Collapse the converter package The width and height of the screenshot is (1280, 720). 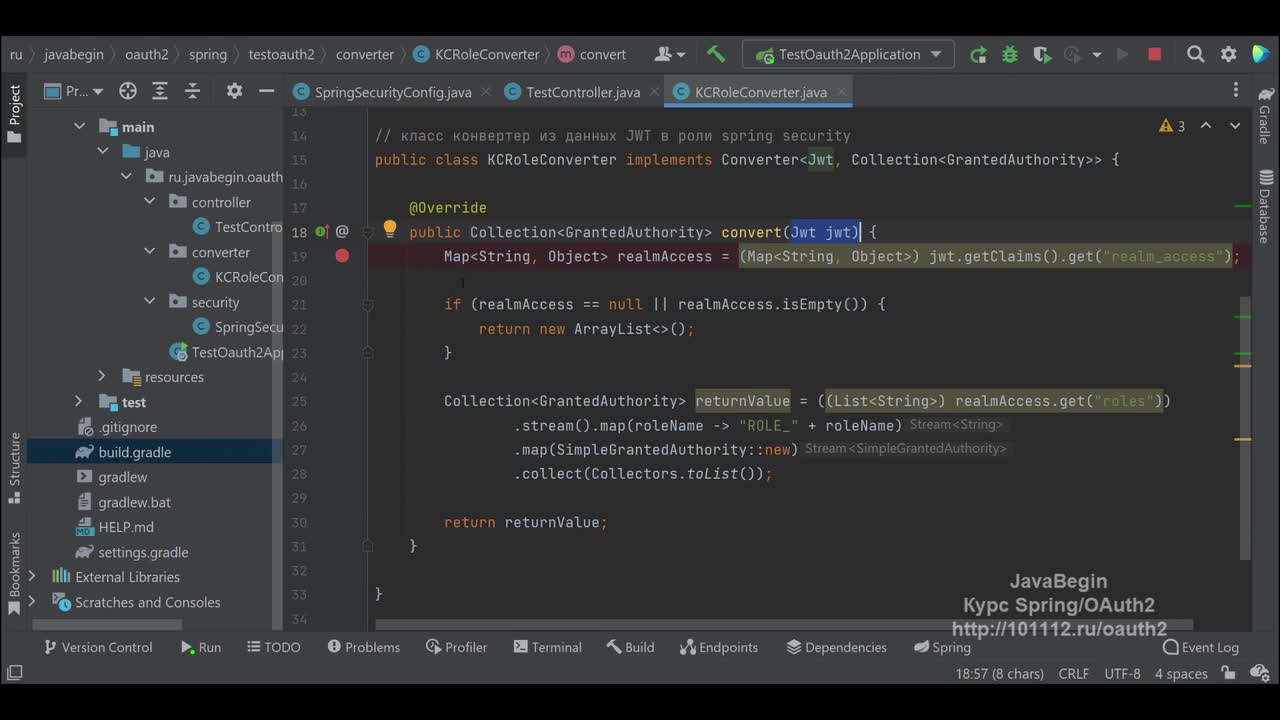(x=150, y=251)
